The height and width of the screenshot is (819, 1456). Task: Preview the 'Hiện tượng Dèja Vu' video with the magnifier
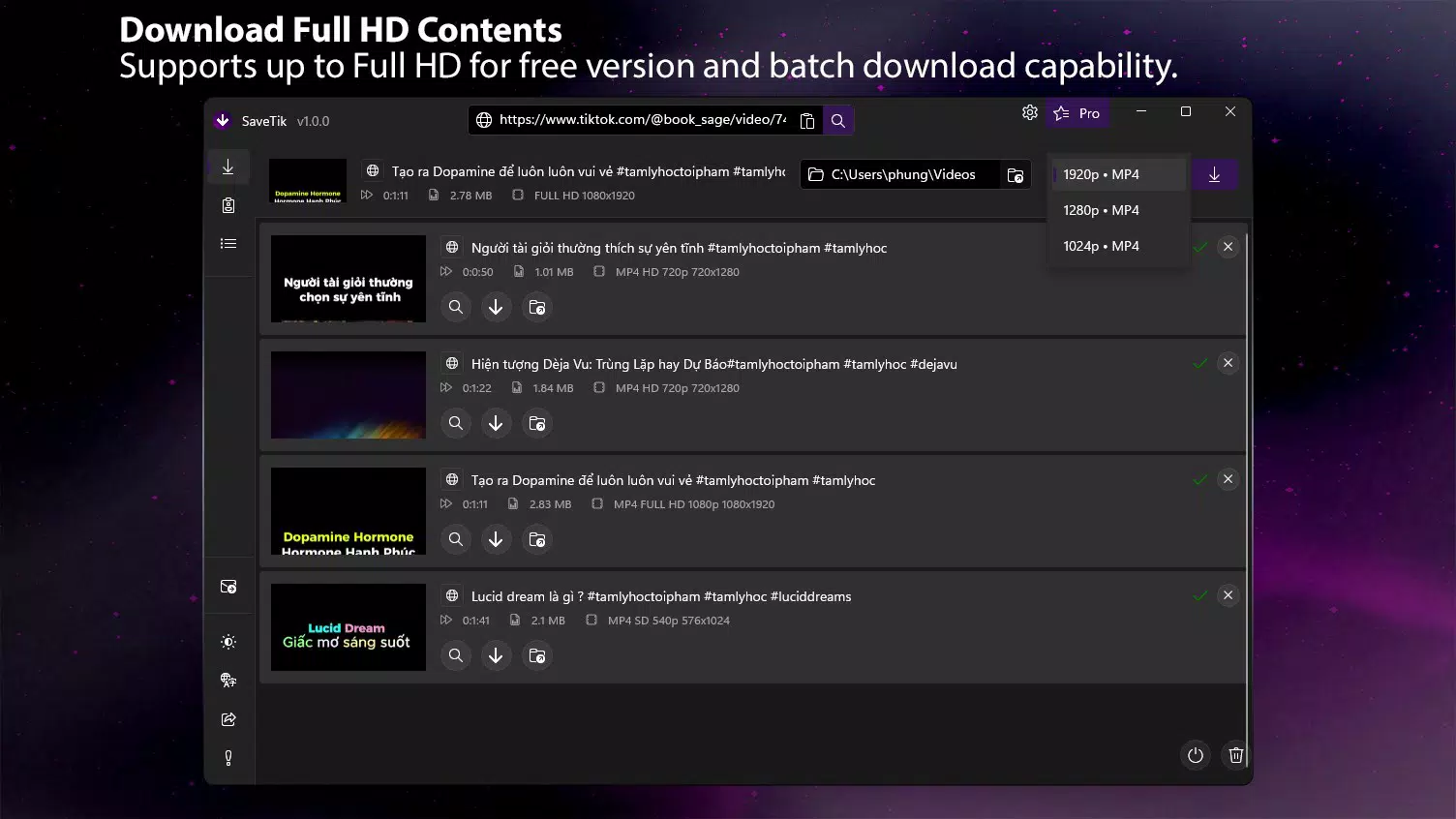point(456,424)
